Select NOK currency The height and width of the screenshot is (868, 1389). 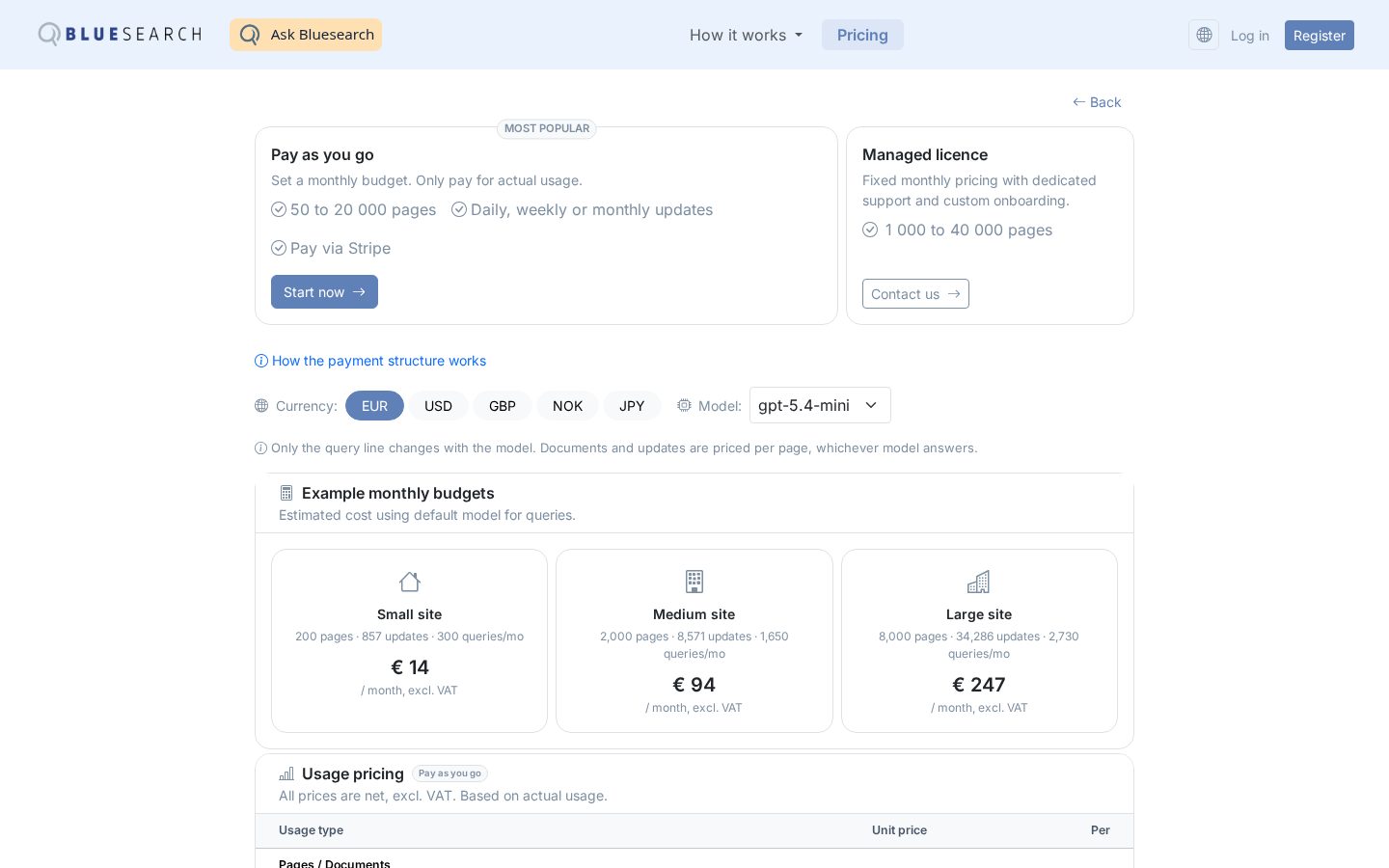pos(567,406)
